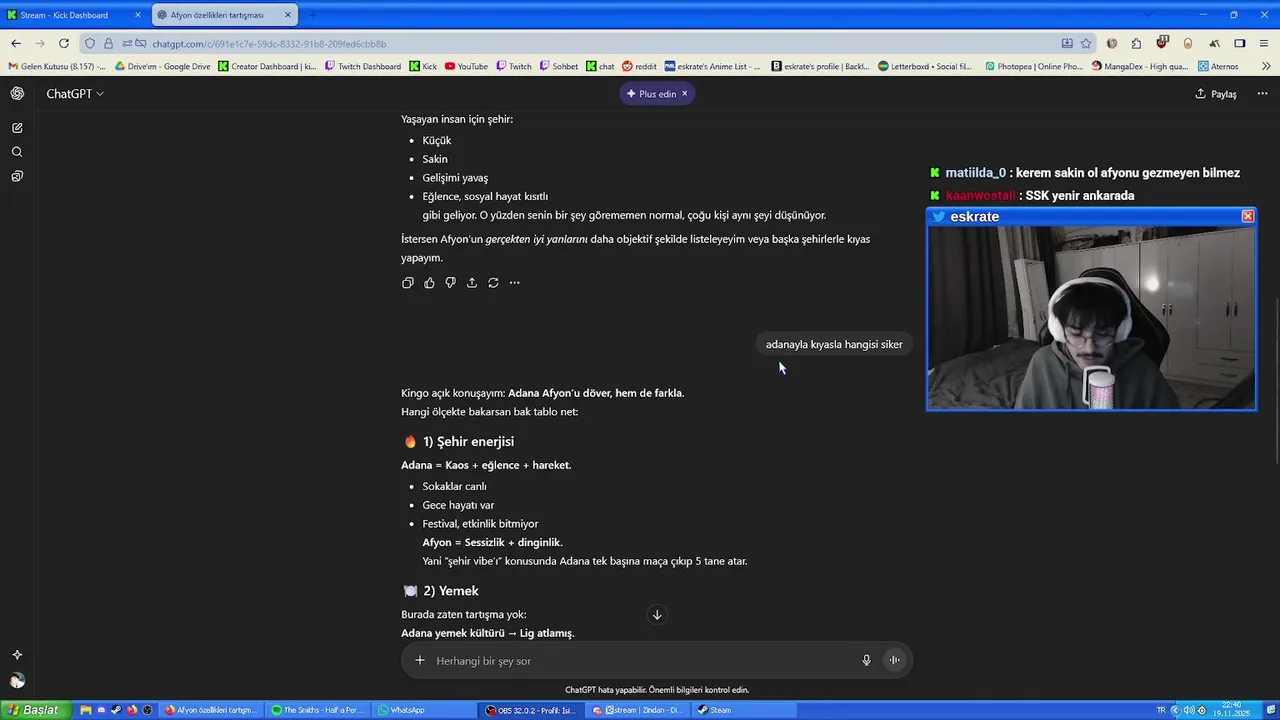Open the MangaDex bookmark

1140,66
